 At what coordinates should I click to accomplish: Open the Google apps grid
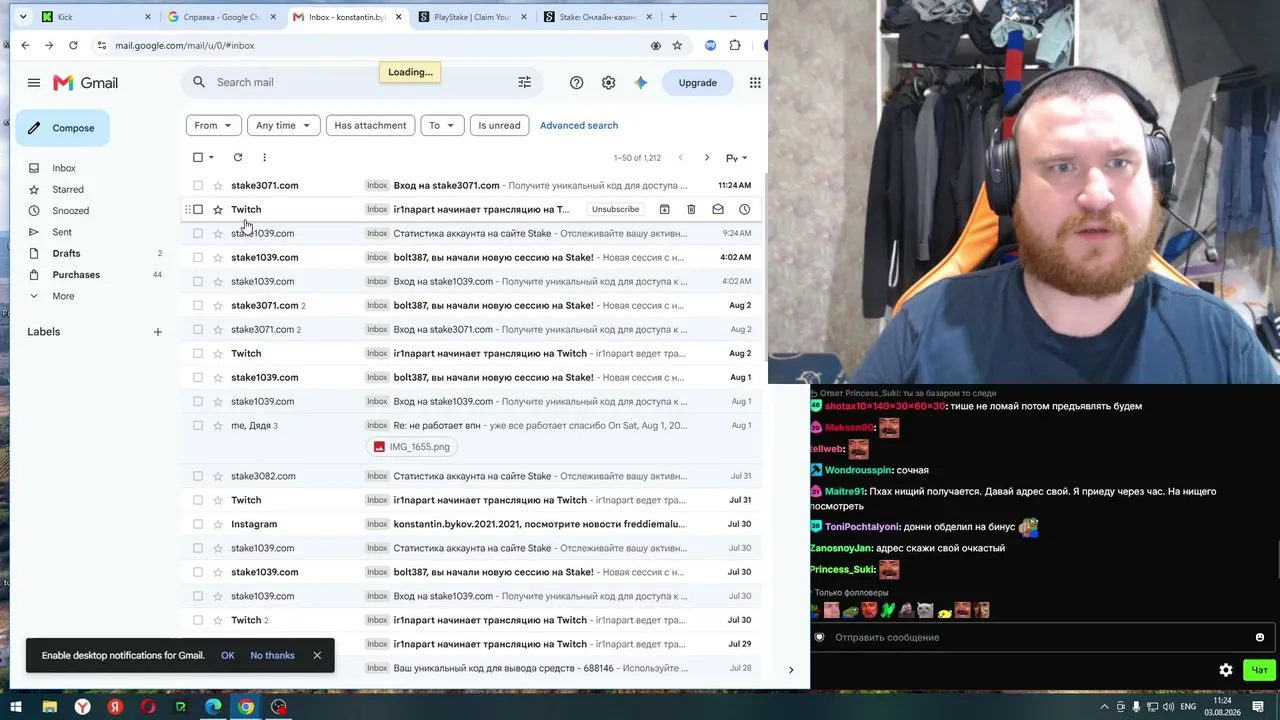point(755,83)
